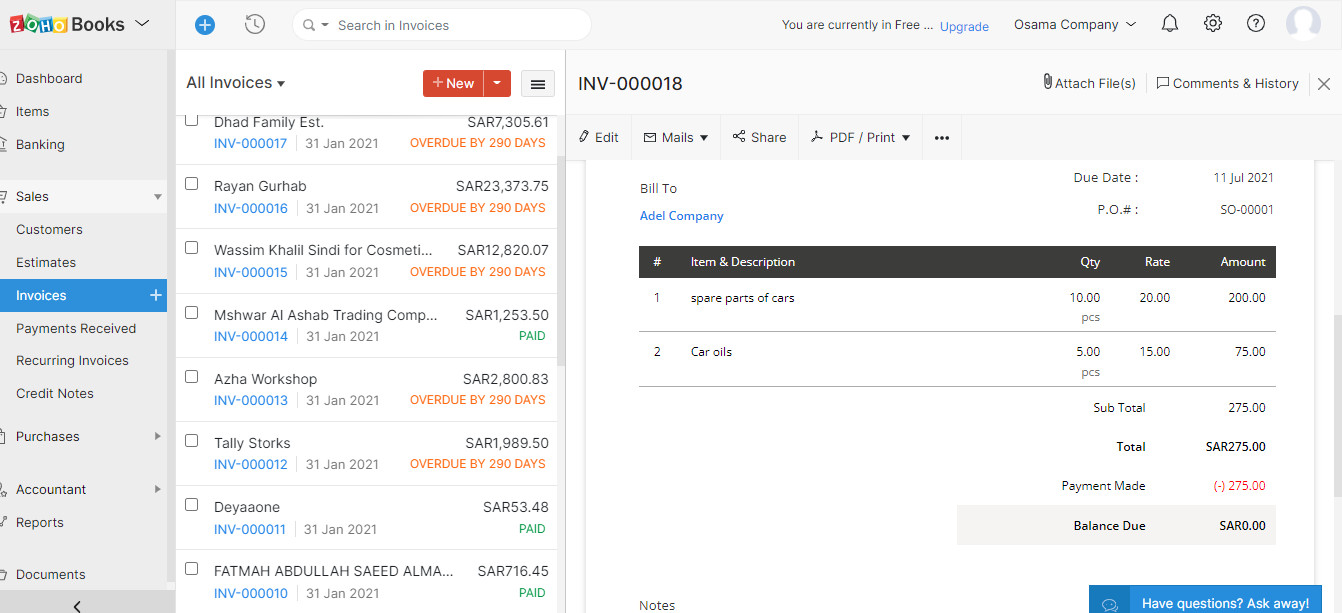Viewport: 1342px width, 613px height.
Task: Open invoice INV-000012
Action: pos(250,465)
